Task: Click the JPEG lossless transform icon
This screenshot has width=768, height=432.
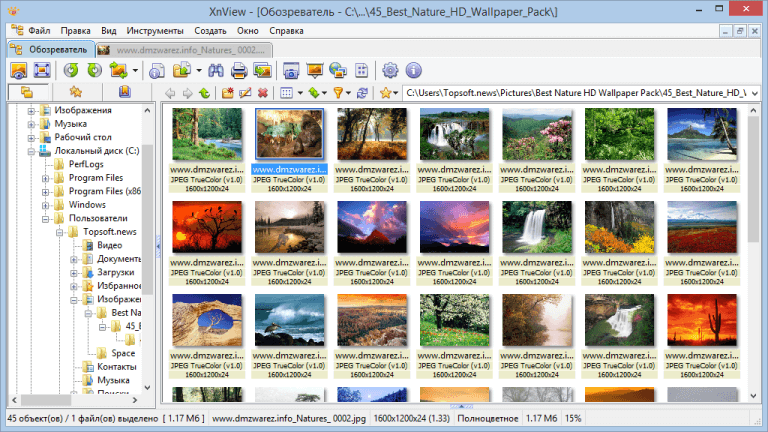Action: coord(119,71)
